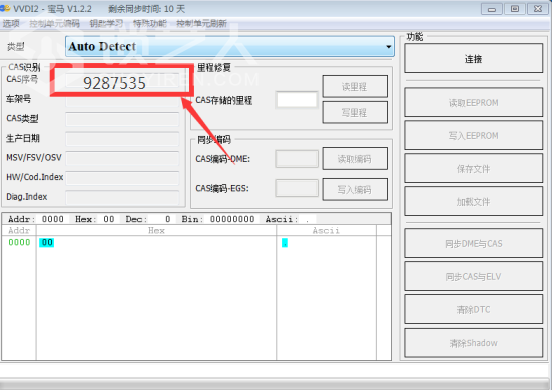Image resolution: width=552 pixels, height=390 pixels.
Task: Click the CAS序号 field showing 9287535
Action: 122,83
